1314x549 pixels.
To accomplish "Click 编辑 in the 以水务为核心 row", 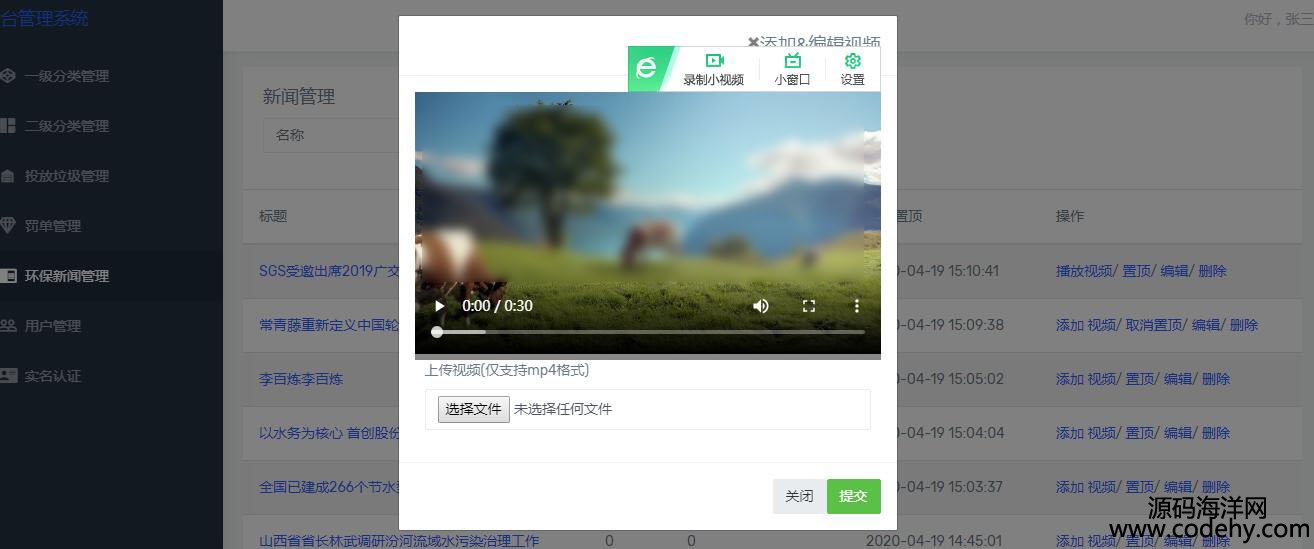I will coord(1178,433).
